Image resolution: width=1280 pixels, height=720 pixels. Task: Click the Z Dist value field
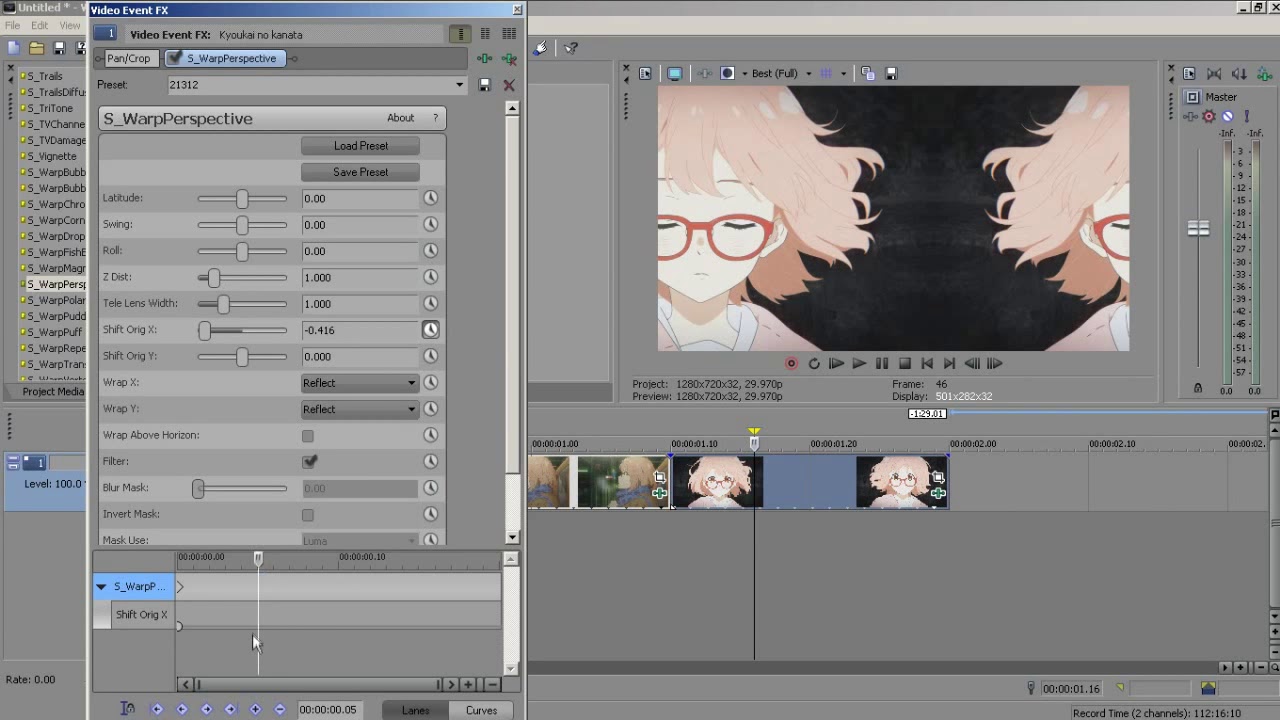pyautogui.click(x=360, y=277)
